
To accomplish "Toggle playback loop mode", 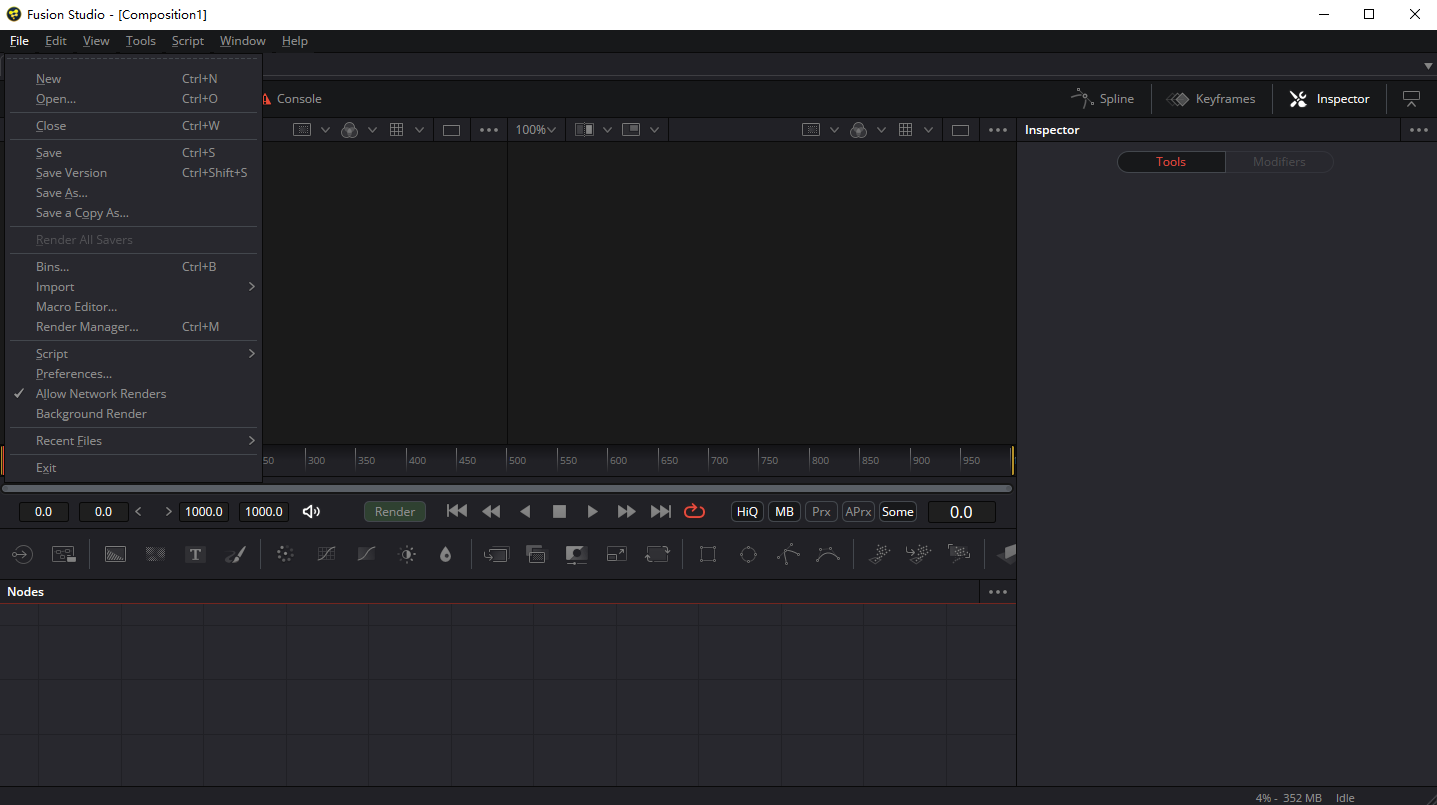I will (694, 512).
